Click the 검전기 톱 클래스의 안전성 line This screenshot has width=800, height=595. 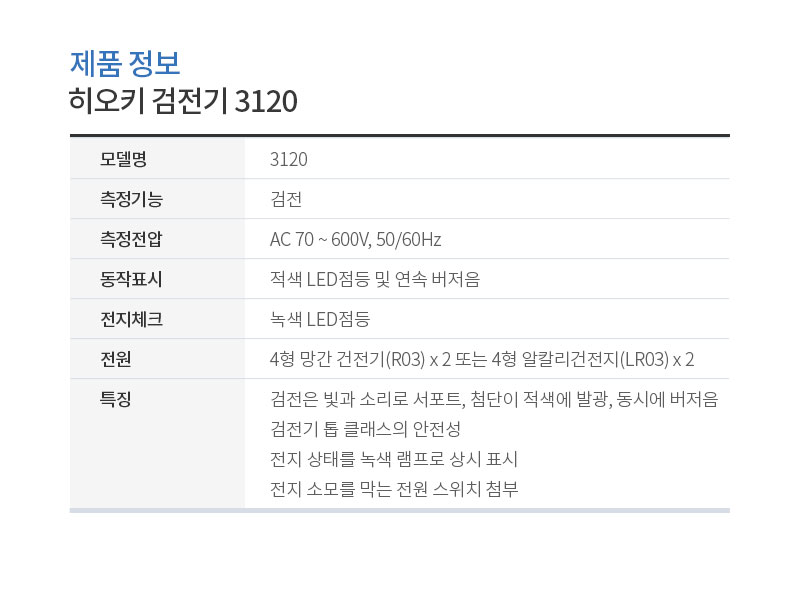[366, 429]
